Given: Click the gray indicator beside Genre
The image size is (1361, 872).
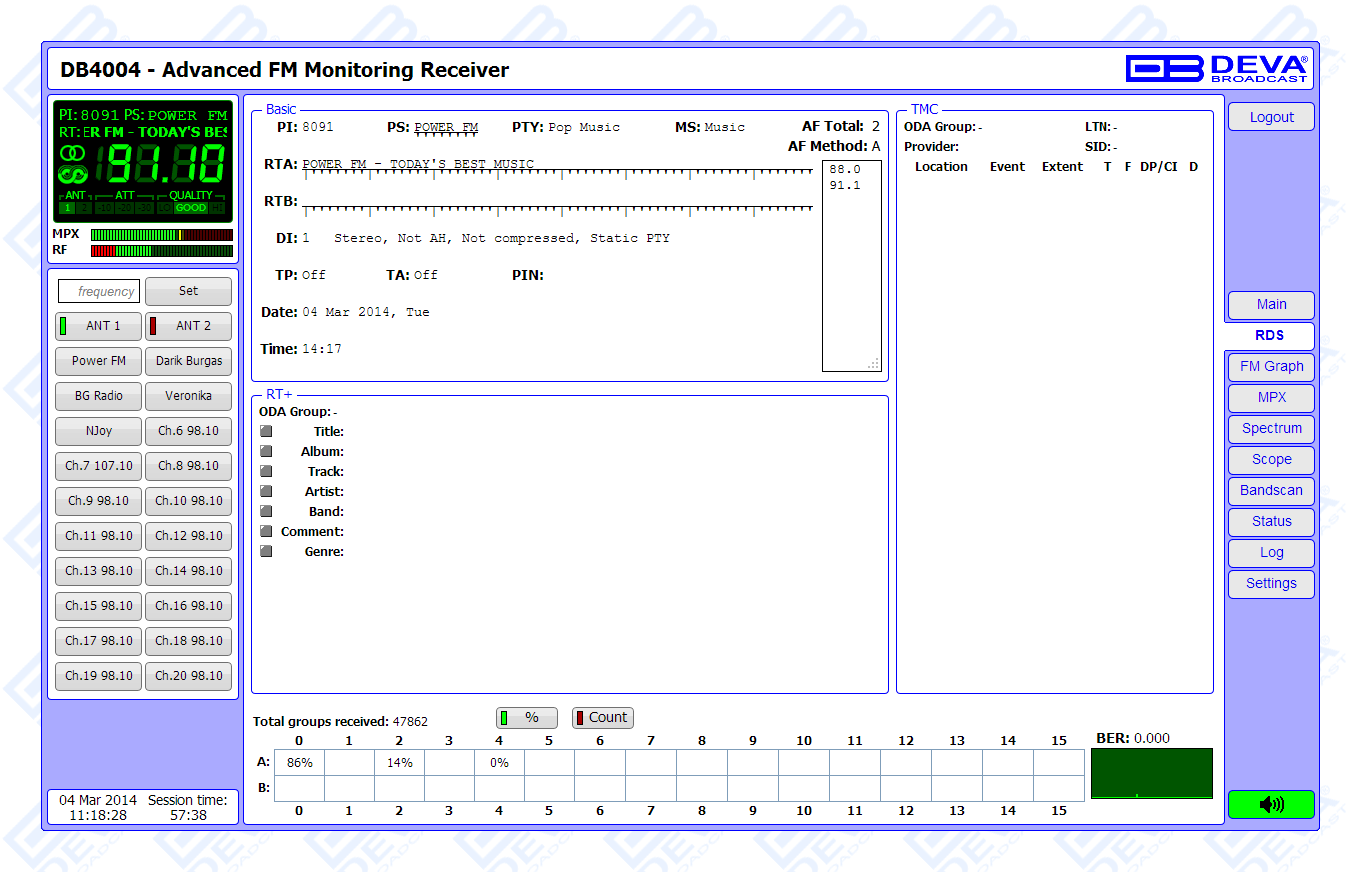Looking at the screenshot, I should point(266,551).
